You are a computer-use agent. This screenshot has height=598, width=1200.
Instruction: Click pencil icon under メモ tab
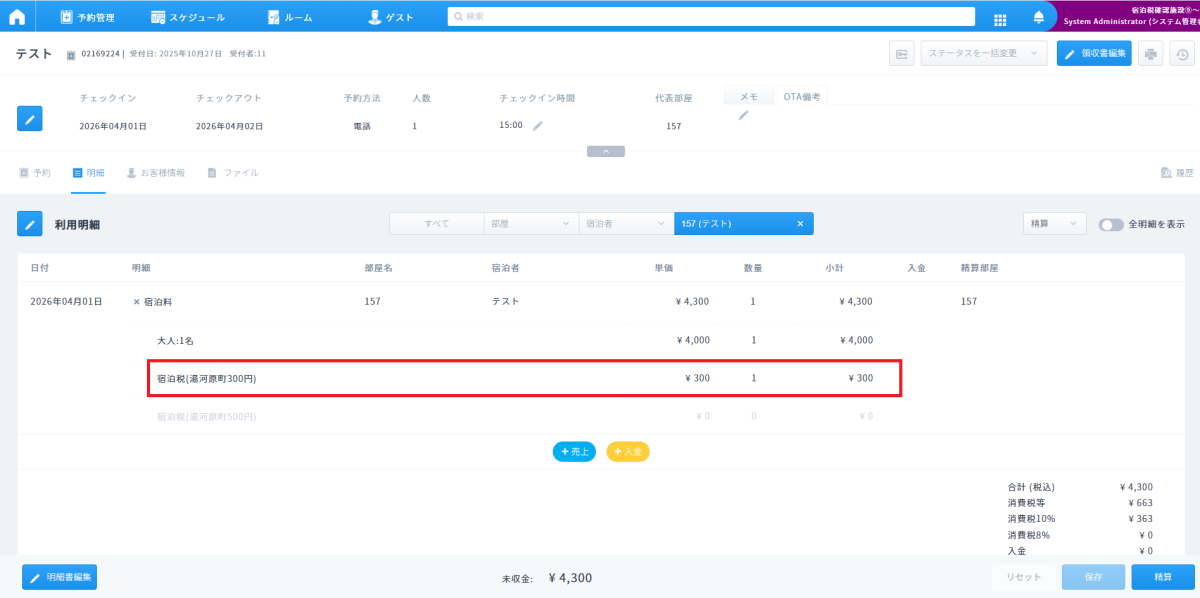pyautogui.click(x=743, y=116)
